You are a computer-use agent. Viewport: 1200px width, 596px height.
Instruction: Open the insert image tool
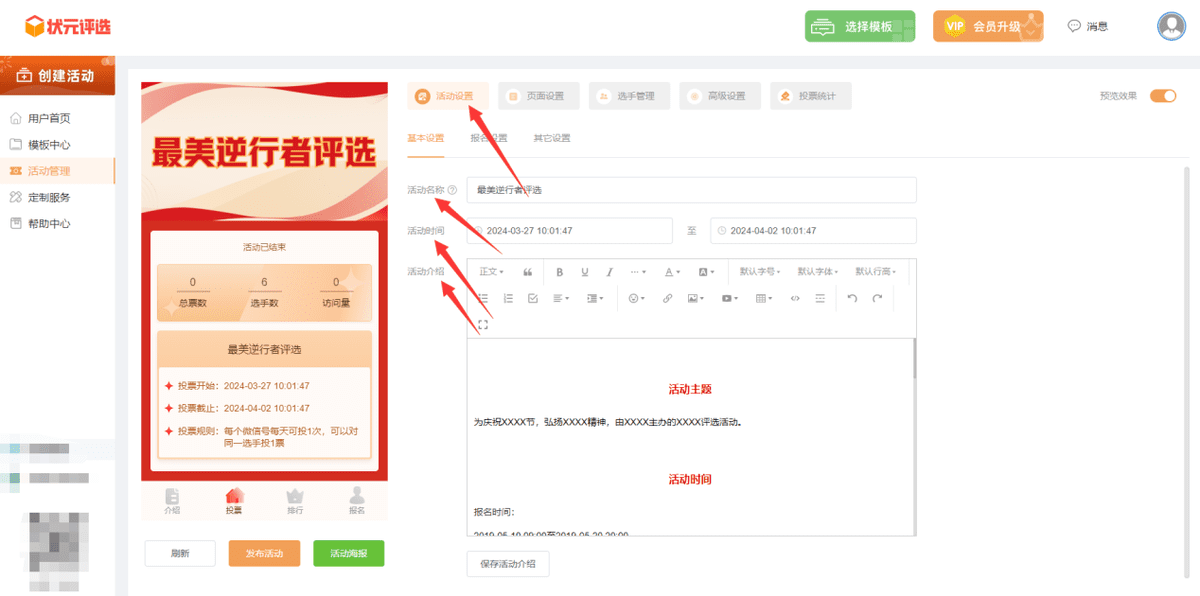(x=694, y=300)
